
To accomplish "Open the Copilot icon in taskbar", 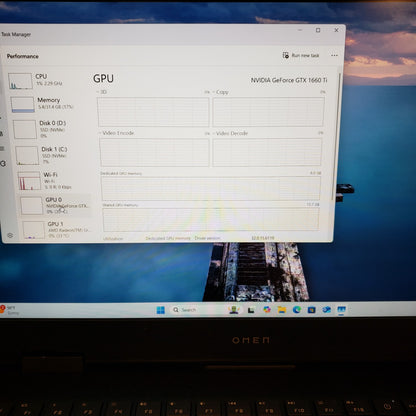I will coord(267,310).
